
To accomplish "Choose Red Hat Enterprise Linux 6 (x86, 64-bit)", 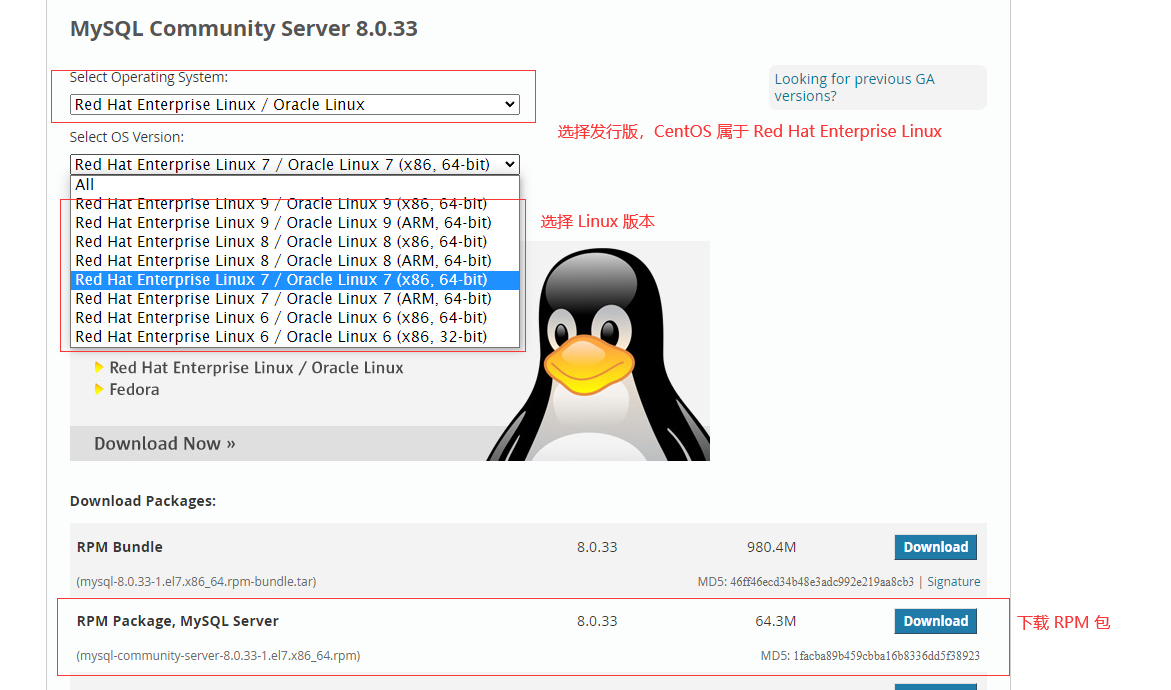I will tap(294, 318).
